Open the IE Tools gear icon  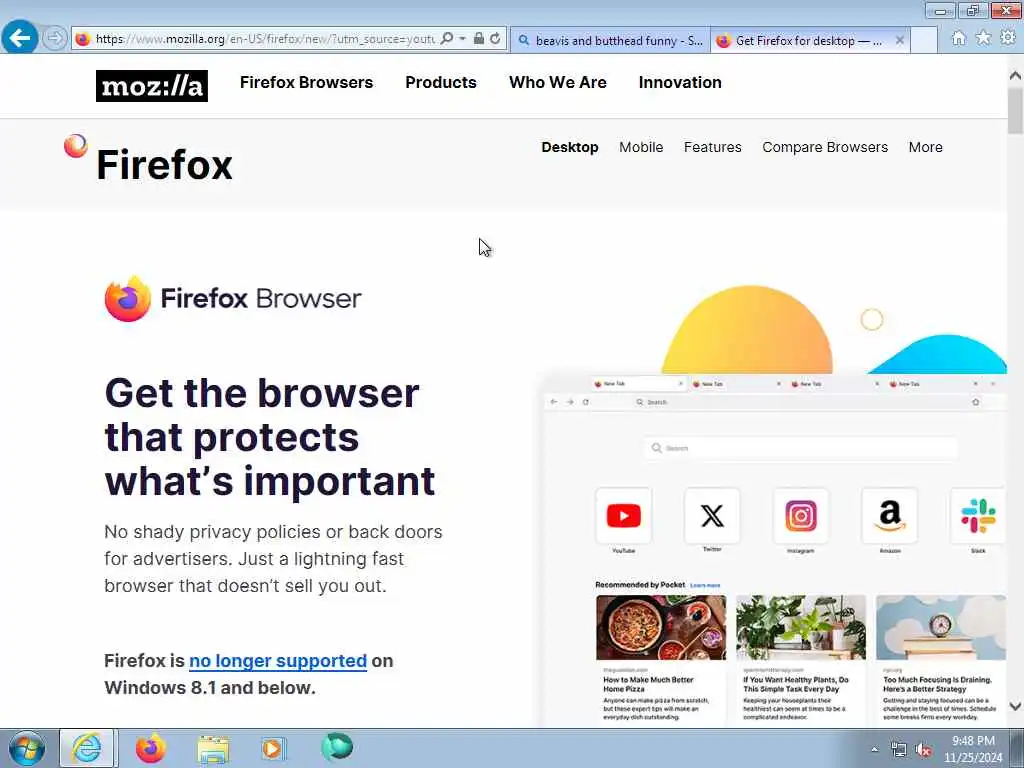pyautogui.click(x=1008, y=38)
